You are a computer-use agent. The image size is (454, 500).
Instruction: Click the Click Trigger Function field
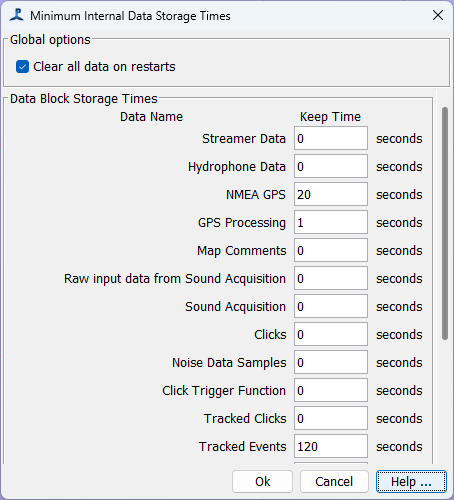click(x=331, y=390)
